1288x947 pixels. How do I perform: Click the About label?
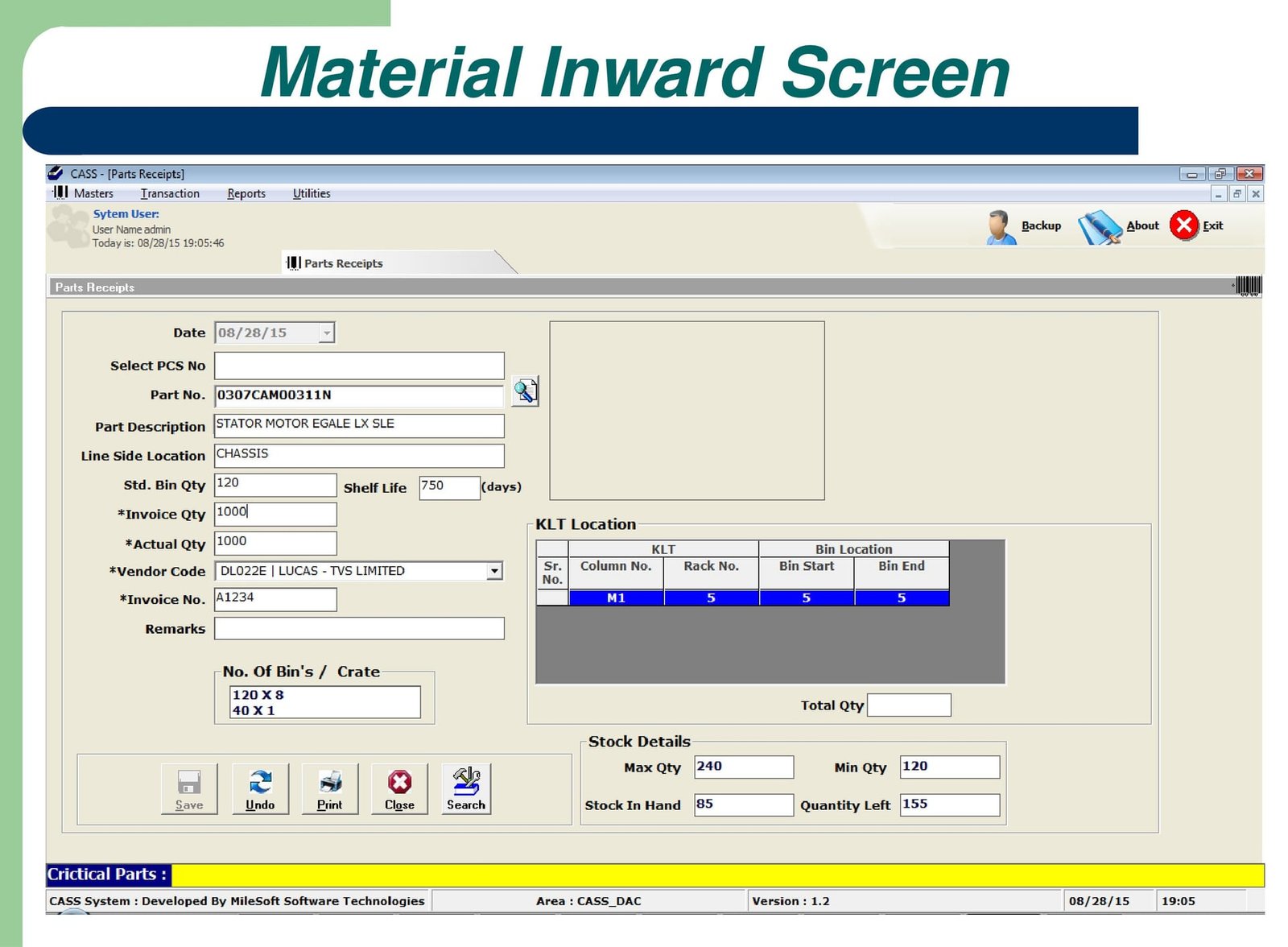(1142, 225)
